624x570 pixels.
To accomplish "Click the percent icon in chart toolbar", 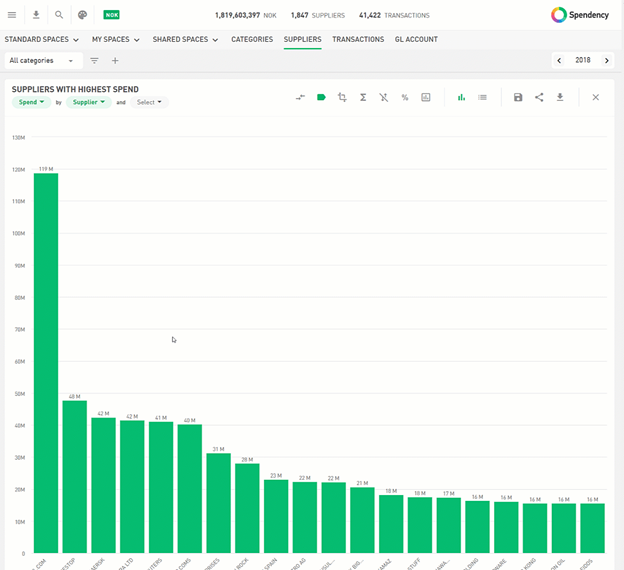I will coord(404,97).
